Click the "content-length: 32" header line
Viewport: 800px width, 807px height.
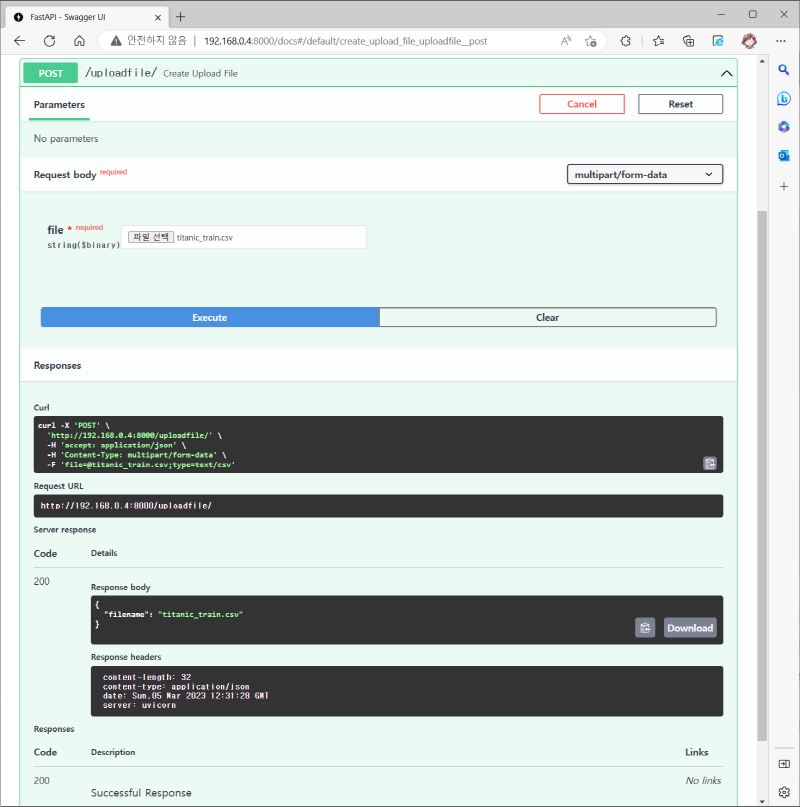pyautogui.click(x=147, y=677)
